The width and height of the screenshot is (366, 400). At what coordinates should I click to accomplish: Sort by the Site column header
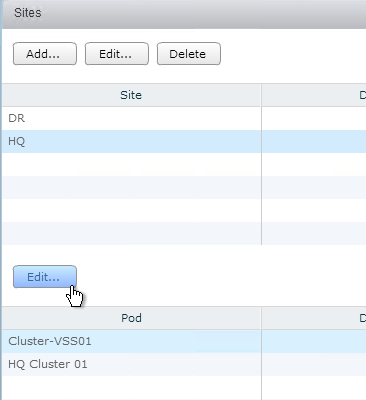tap(131, 95)
